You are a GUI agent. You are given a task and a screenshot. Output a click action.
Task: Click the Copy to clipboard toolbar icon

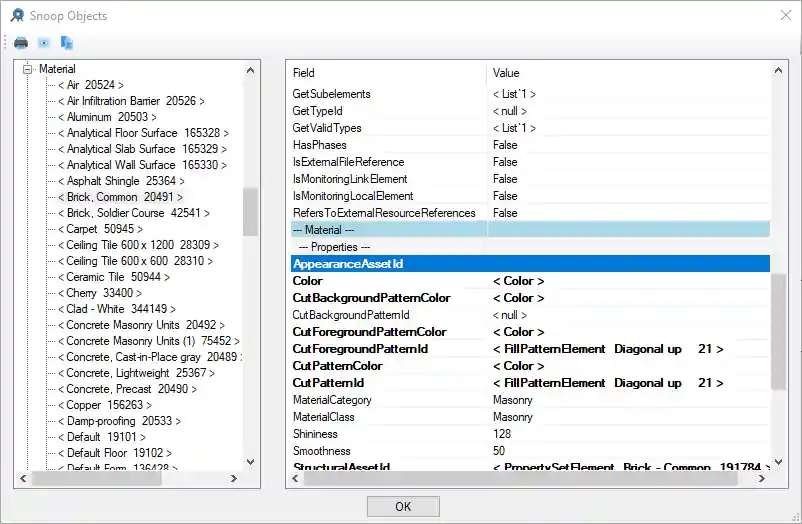67,43
